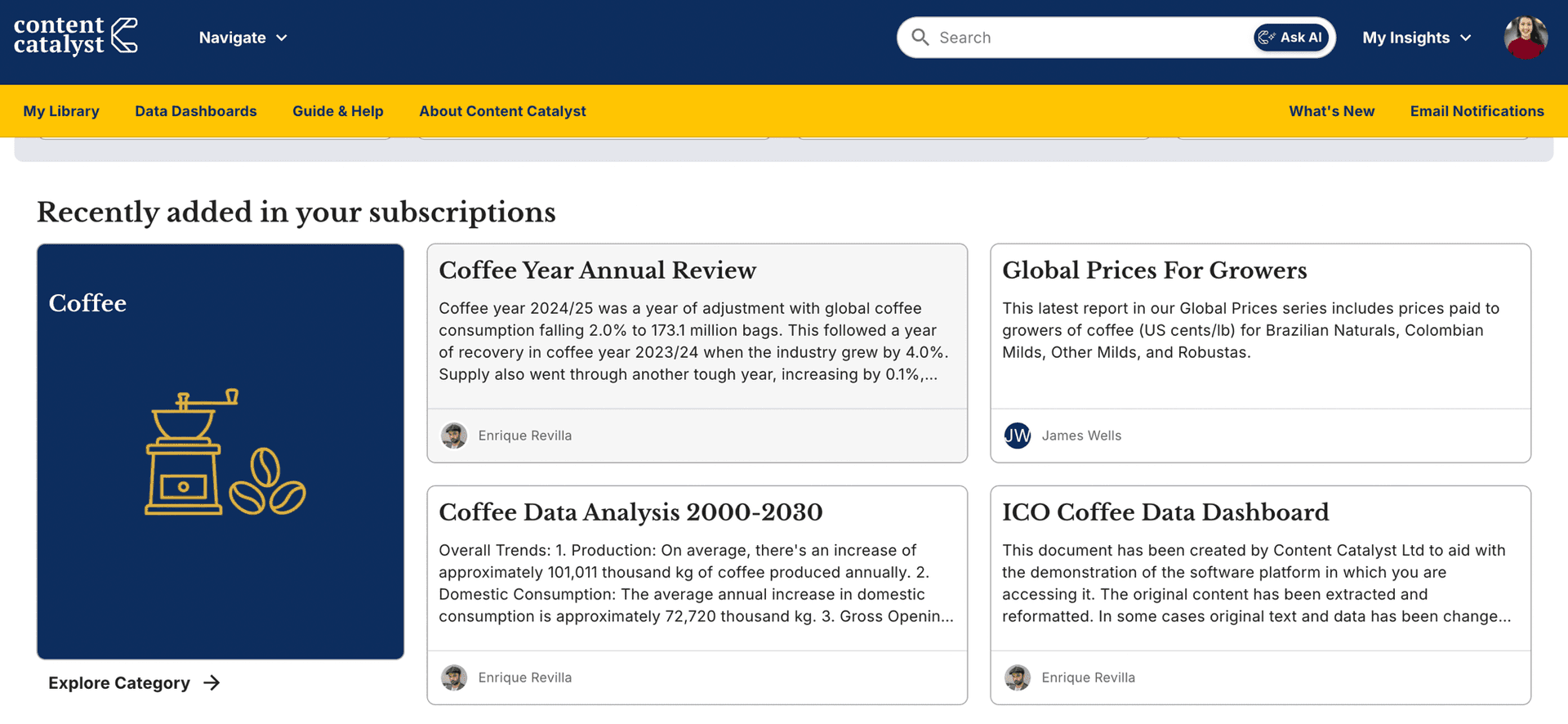This screenshot has width=1568, height=724.
Task: Click Enrique Revilla's name under Coffee Year Annual Review
Action: click(525, 436)
